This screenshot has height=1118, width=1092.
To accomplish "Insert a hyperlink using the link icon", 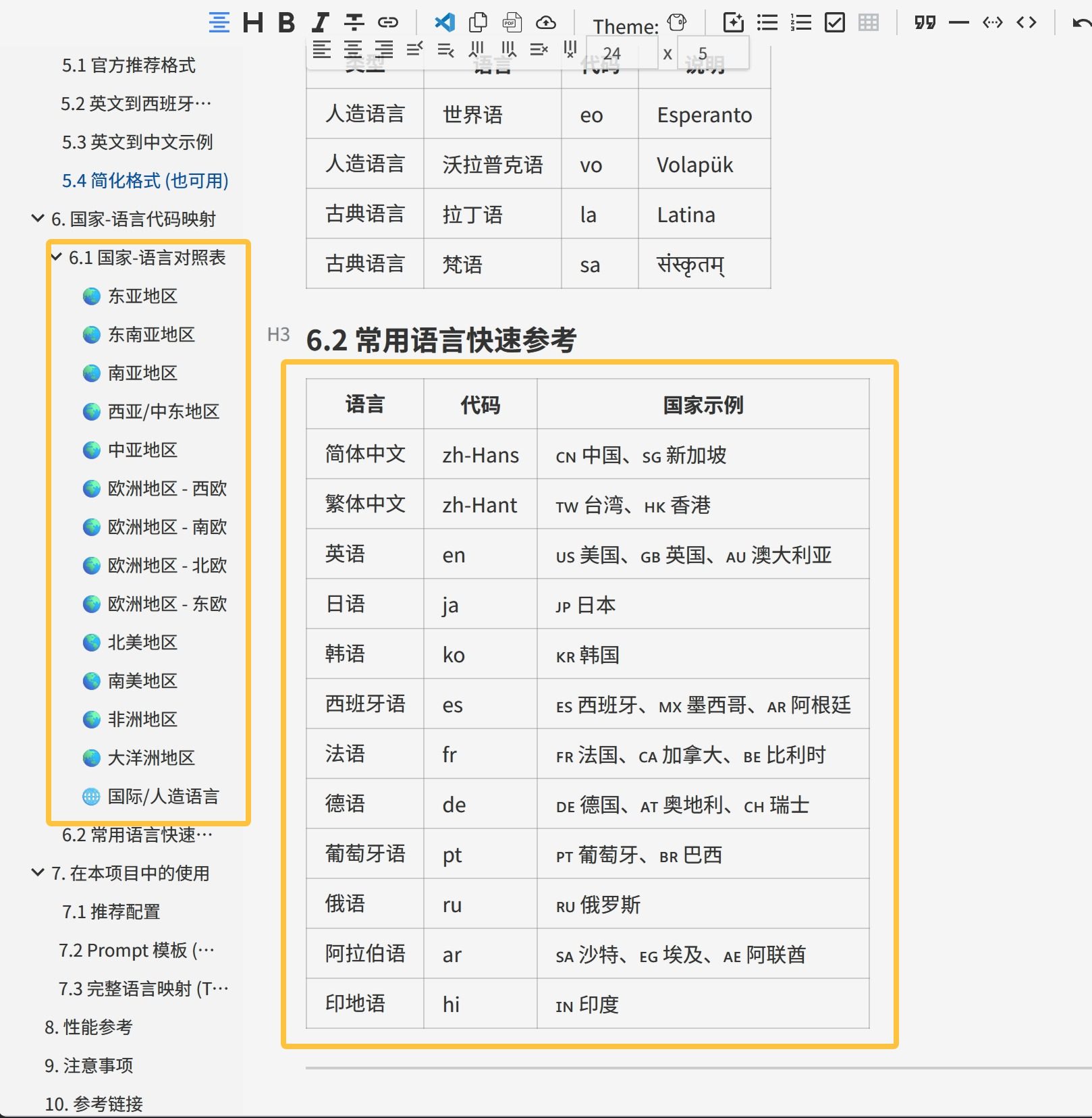I will pos(387,23).
